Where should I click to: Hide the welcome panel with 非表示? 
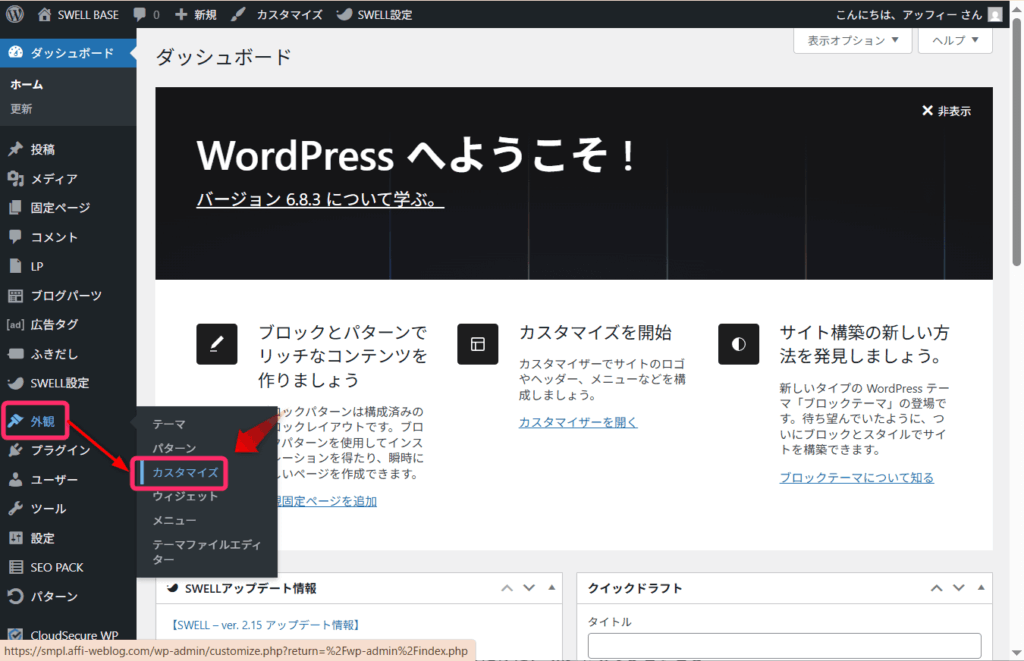pyautogui.click(x=946, y=111)
